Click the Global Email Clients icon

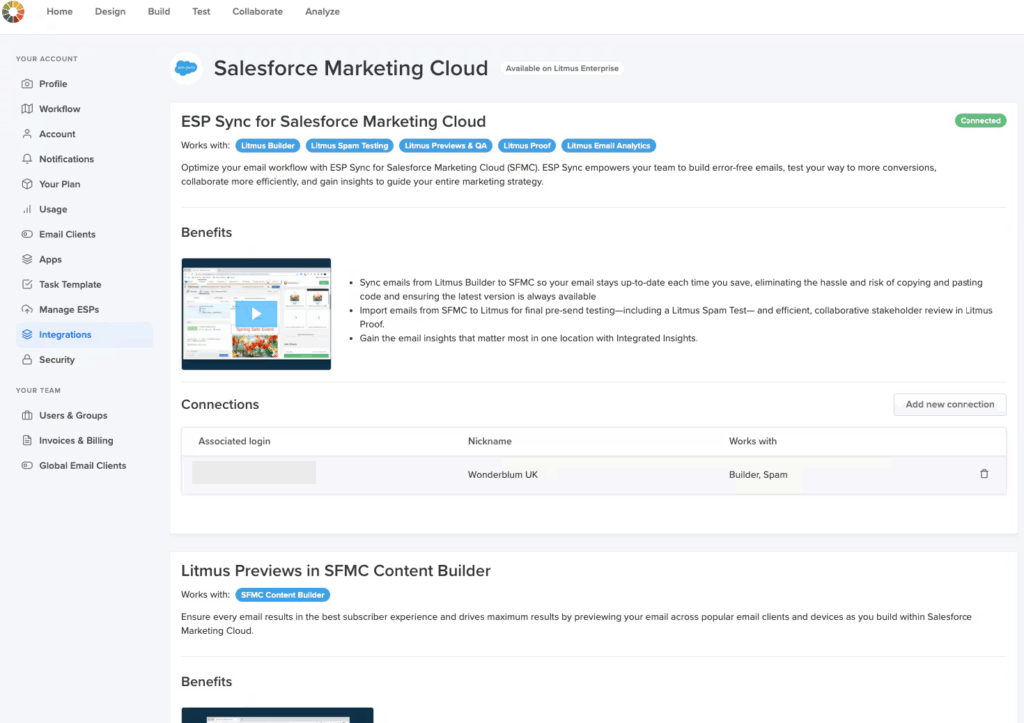point(27,466)
